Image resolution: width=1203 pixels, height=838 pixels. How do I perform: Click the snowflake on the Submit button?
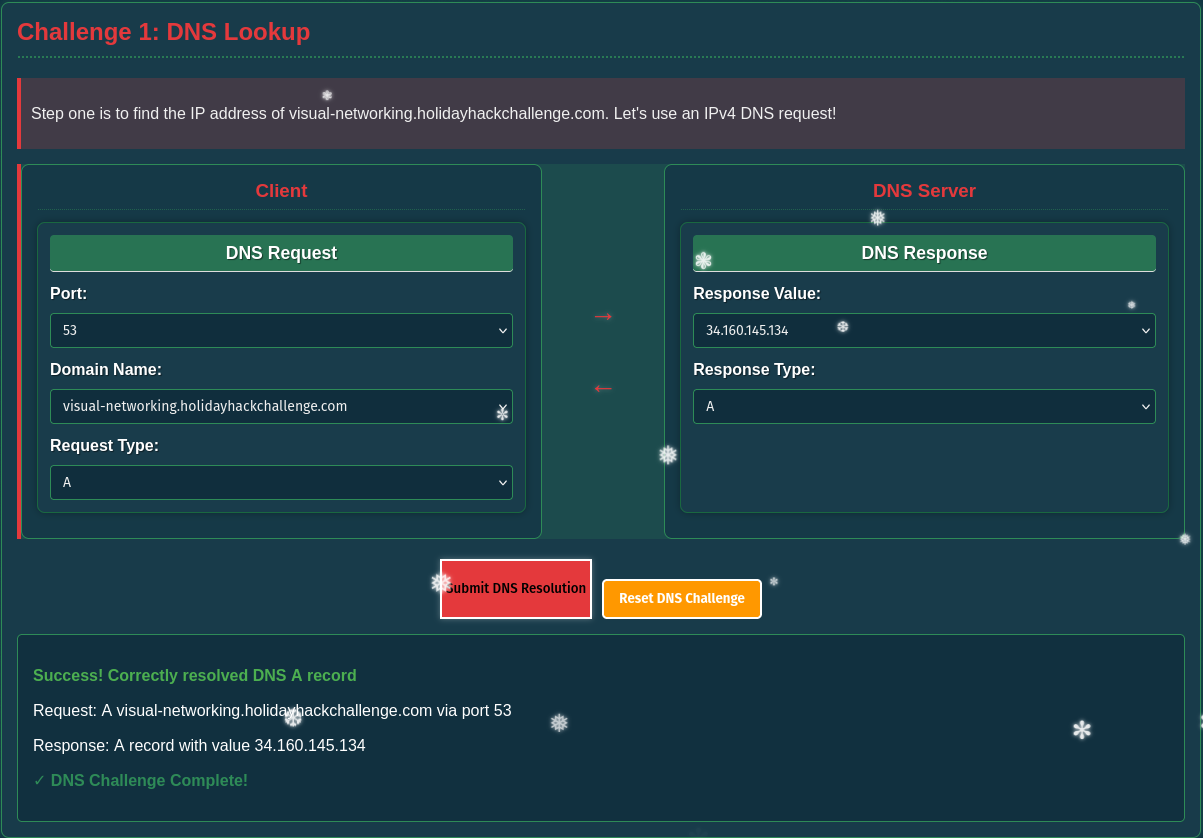tap(440, 581)
